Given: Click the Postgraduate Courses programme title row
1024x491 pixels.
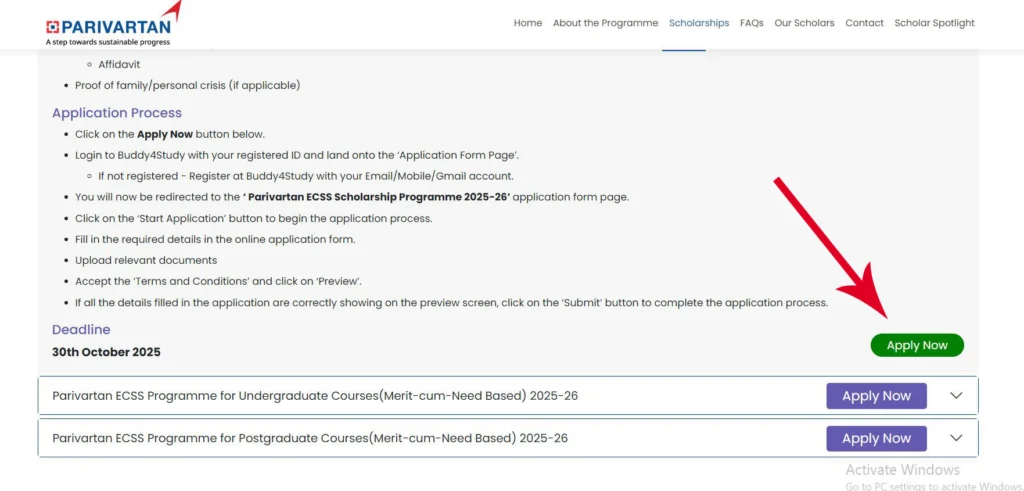Looking at the screenshot, I should click(x=310, y=438).
